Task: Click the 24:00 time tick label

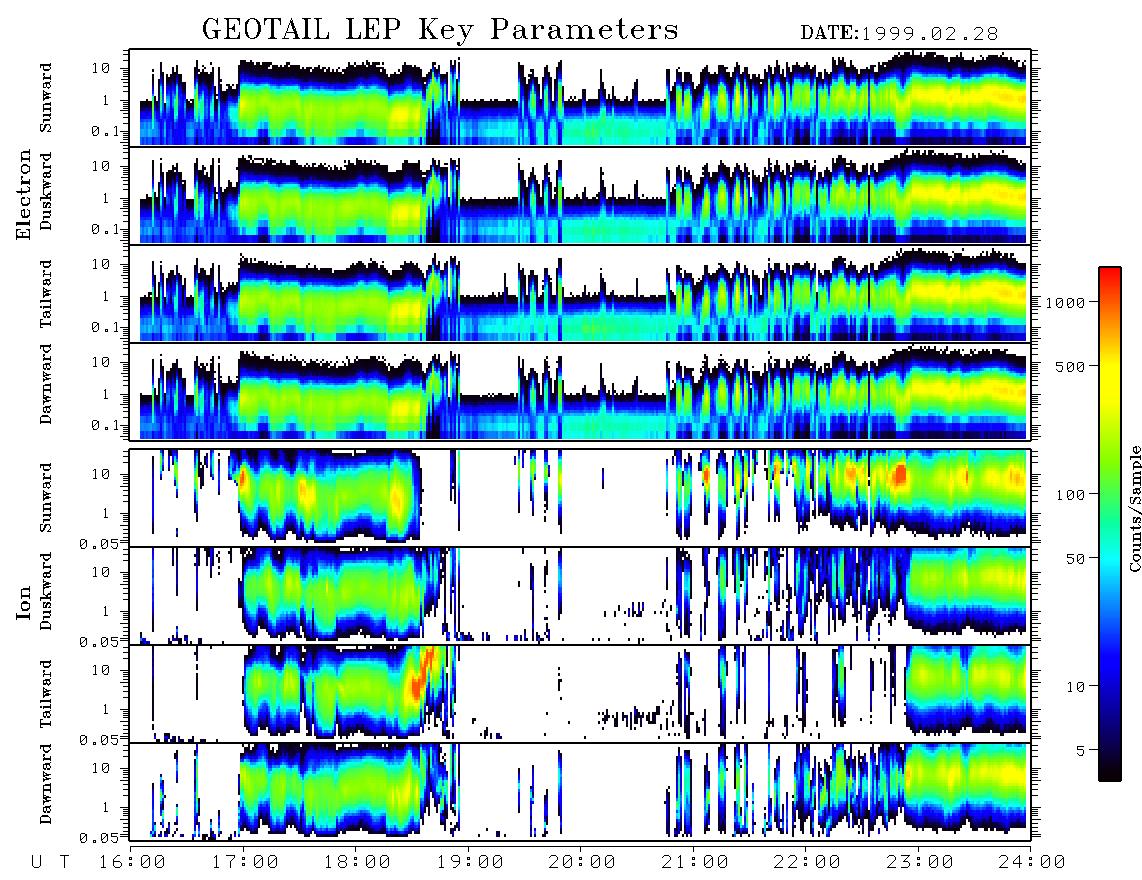Action: [x=1031, y=863]
